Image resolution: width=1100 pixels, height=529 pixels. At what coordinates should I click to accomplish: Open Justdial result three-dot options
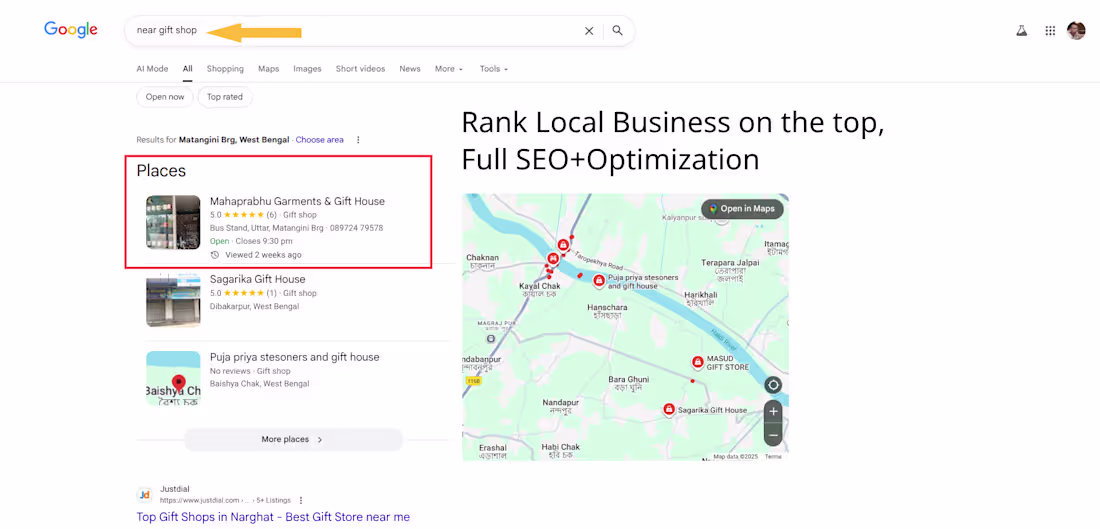point(301,500)
